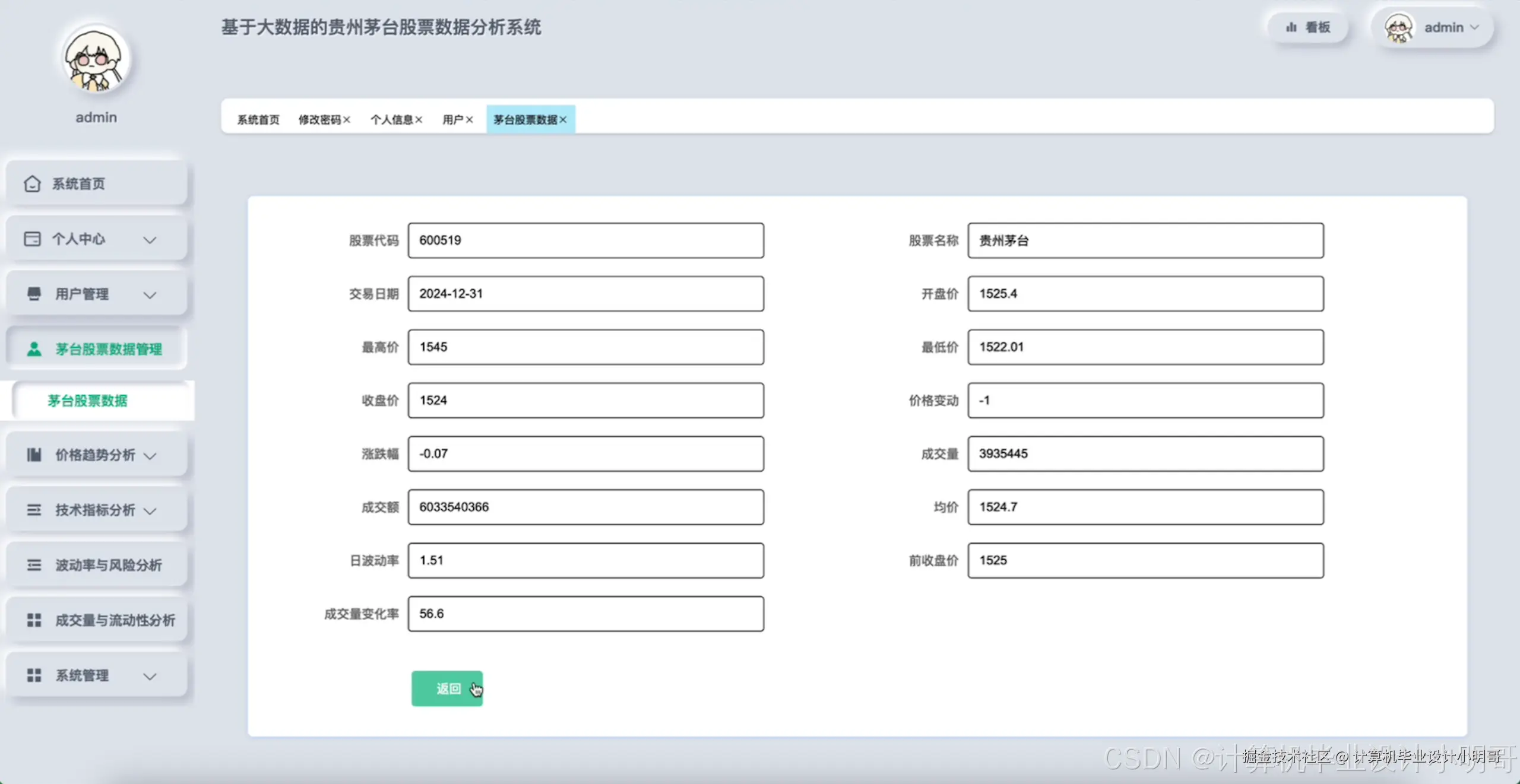Expand the 系统管理 menu chevron

click(x=150, y=676)
